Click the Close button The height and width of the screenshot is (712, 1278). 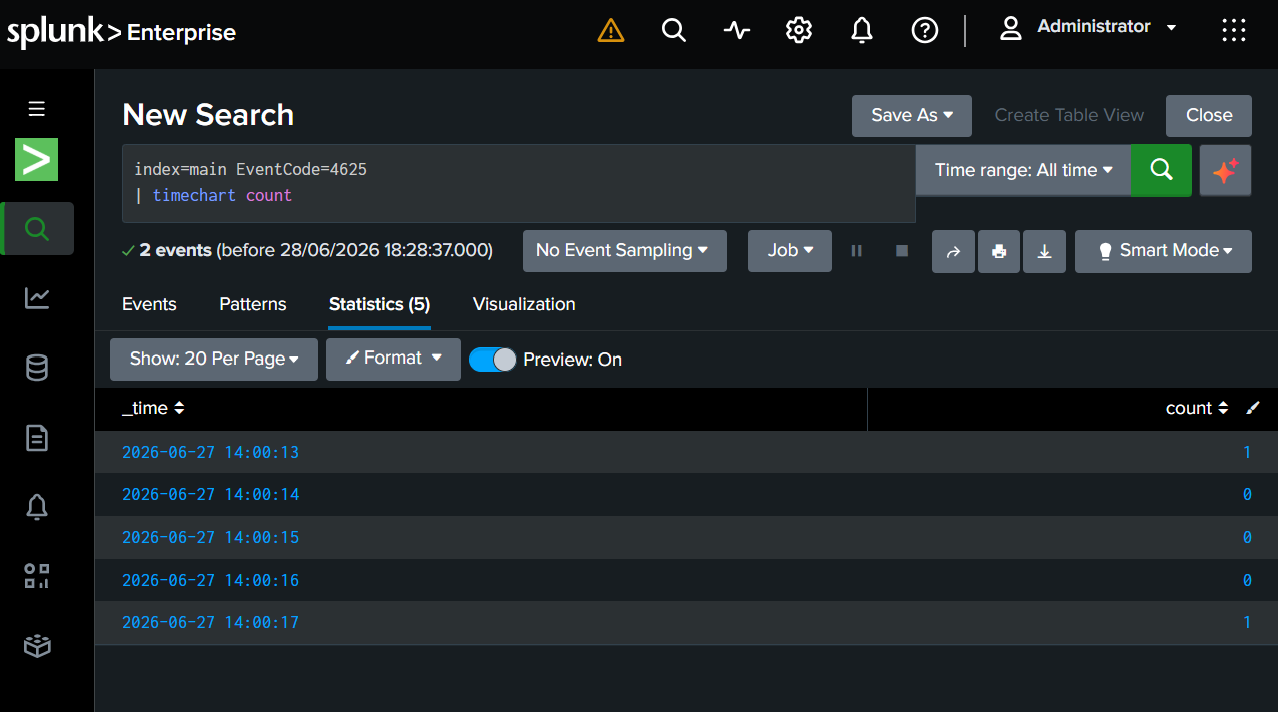click(1209, 116)
